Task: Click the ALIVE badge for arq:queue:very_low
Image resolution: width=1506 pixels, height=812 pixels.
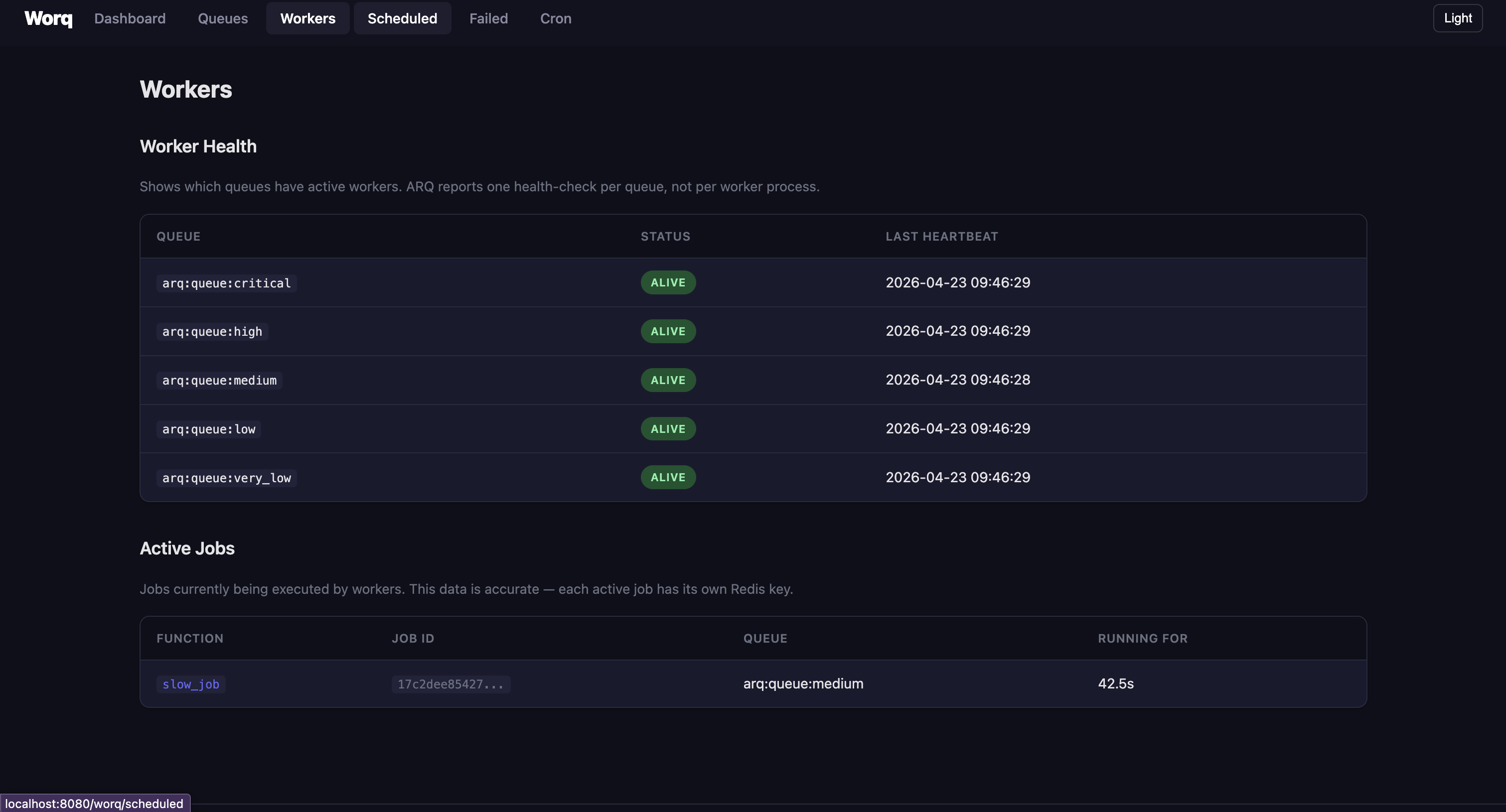Action: click(668, 478)
